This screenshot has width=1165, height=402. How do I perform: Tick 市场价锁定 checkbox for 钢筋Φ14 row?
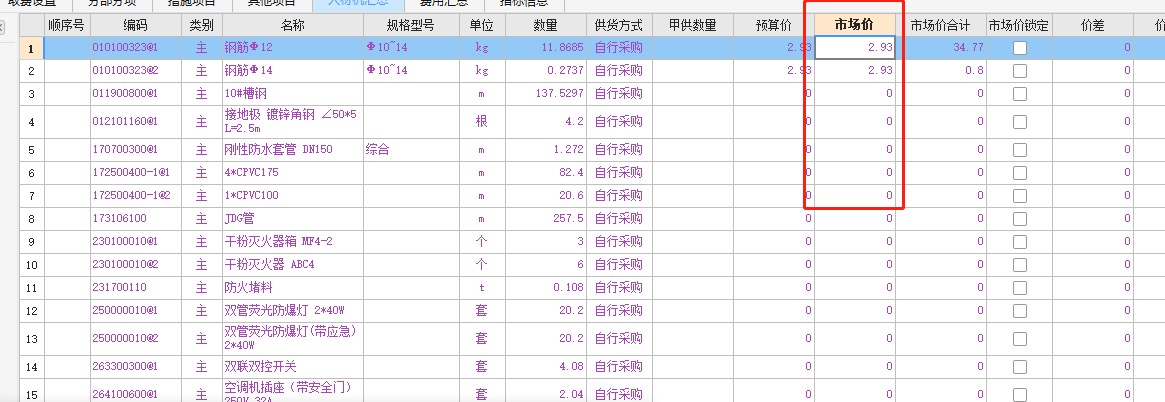(x=1019, y=71)
